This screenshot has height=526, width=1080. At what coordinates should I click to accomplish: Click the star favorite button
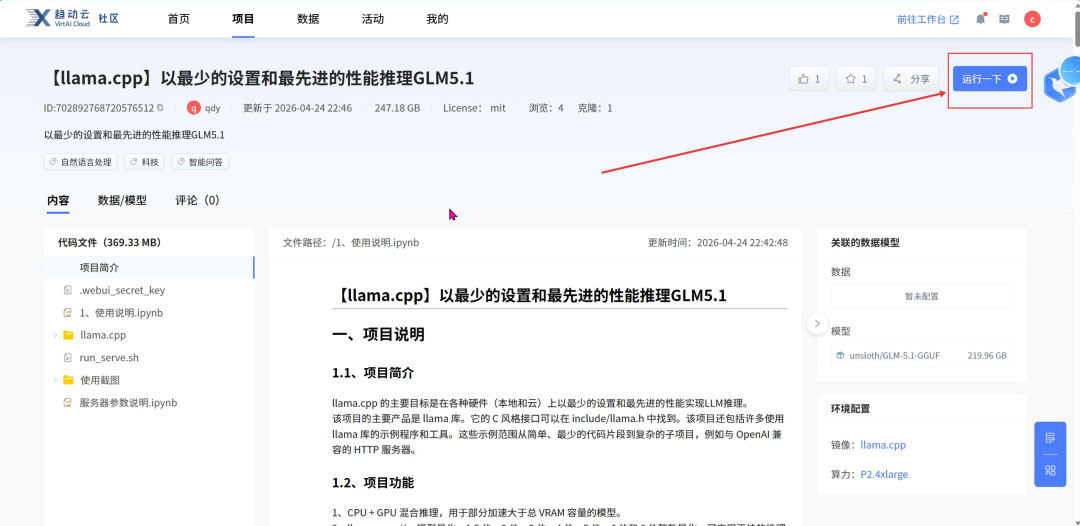(x=855, y=78)
